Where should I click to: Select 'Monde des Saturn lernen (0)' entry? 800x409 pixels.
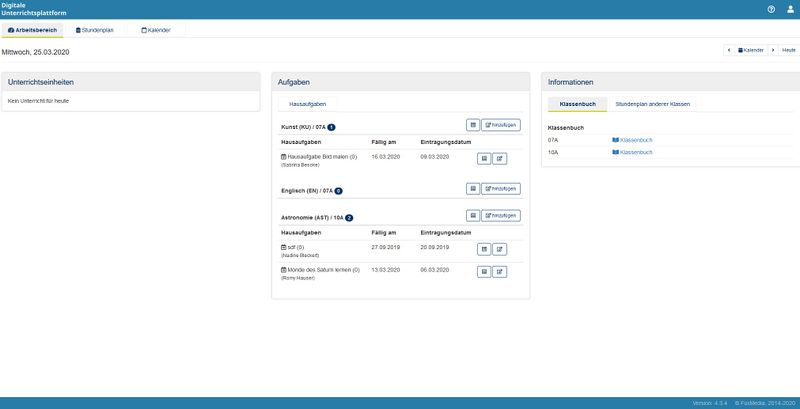tap(320, 269)
